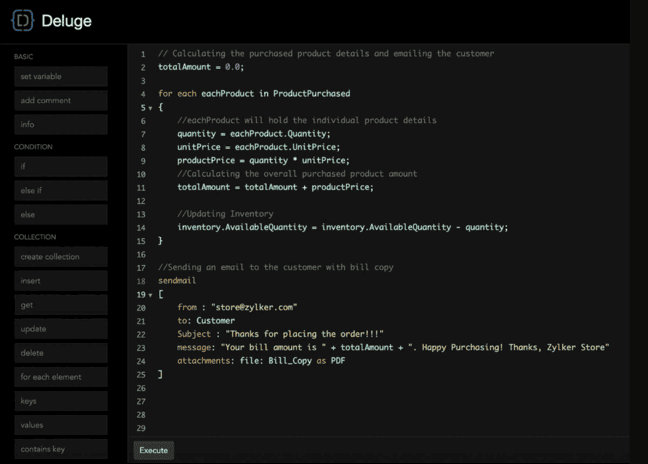Click the 'totalAmount = totalAmount + productPrice;' line
The width and height of the screenshot is (648, 464).
click(275, 187)
